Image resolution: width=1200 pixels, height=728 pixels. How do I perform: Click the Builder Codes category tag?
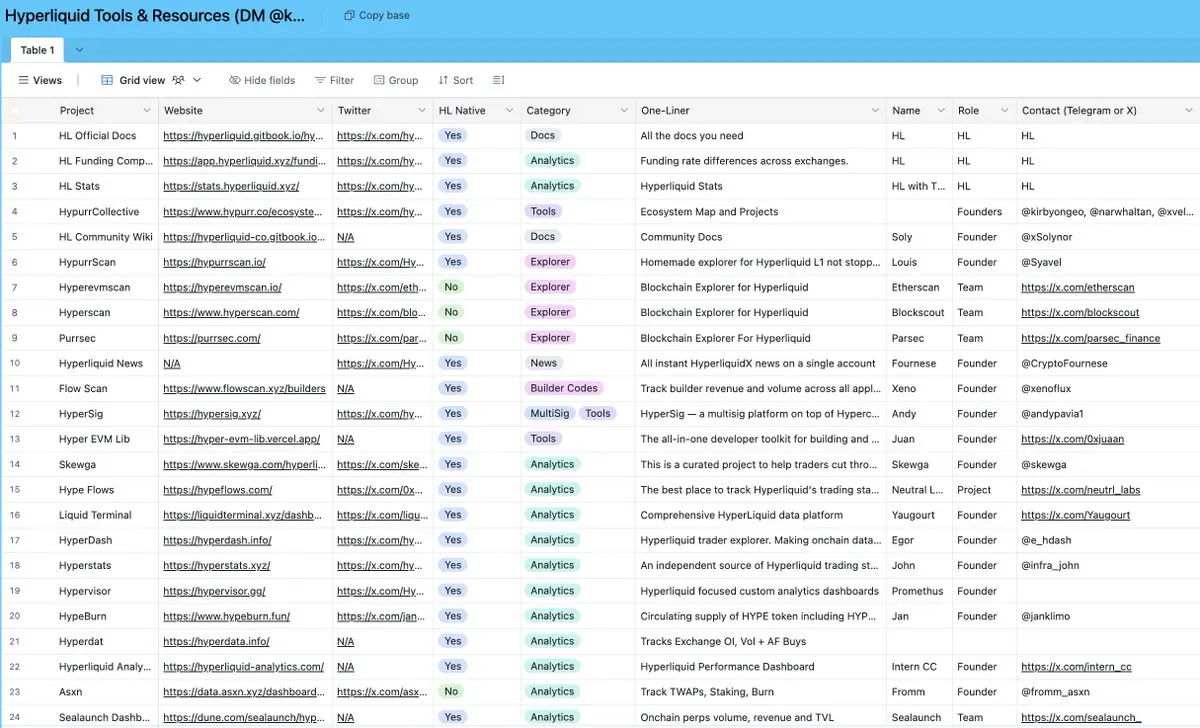point(564,388)
